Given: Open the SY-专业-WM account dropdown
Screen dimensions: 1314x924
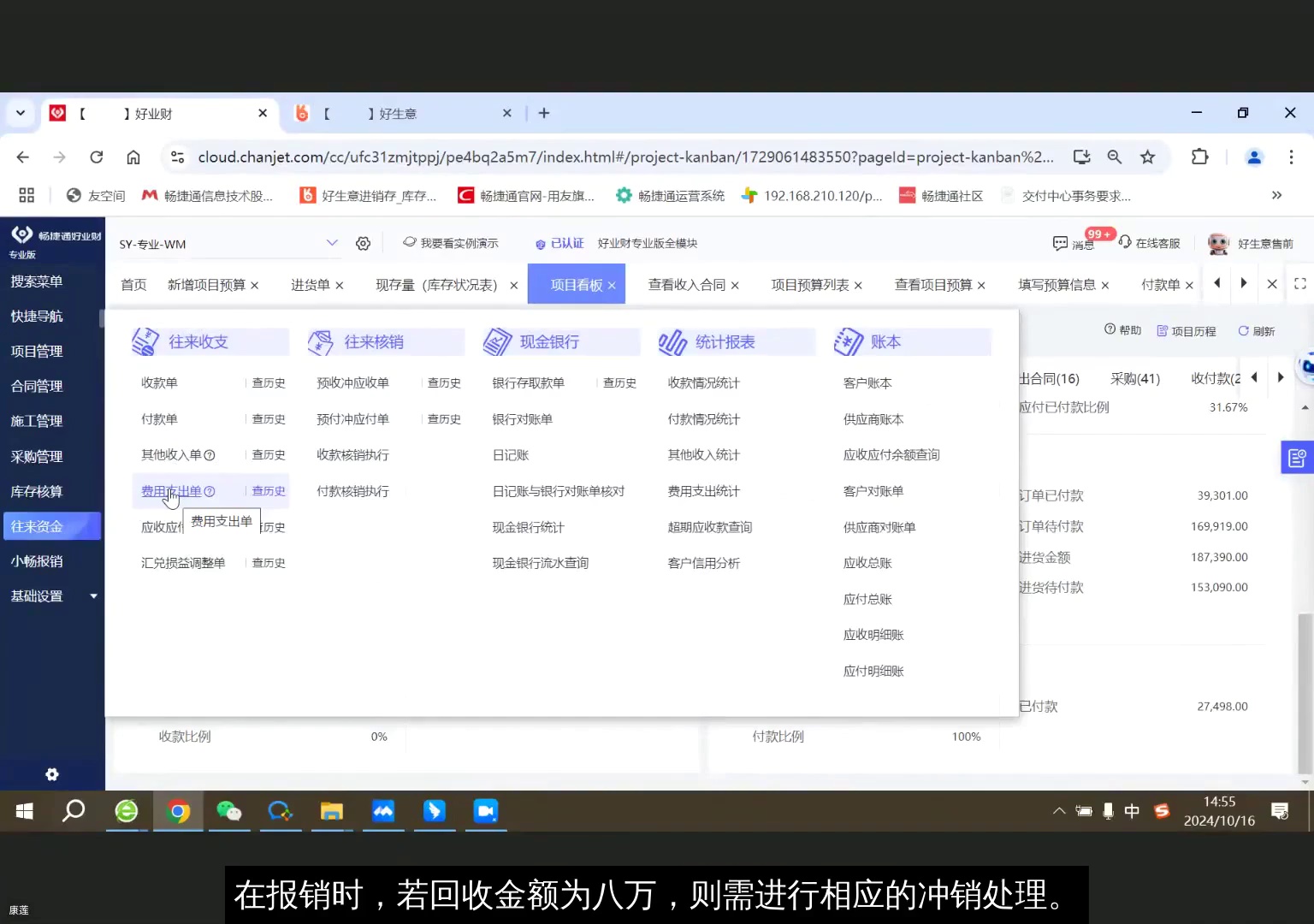Looking at the screenshot, I should [332, 243].
